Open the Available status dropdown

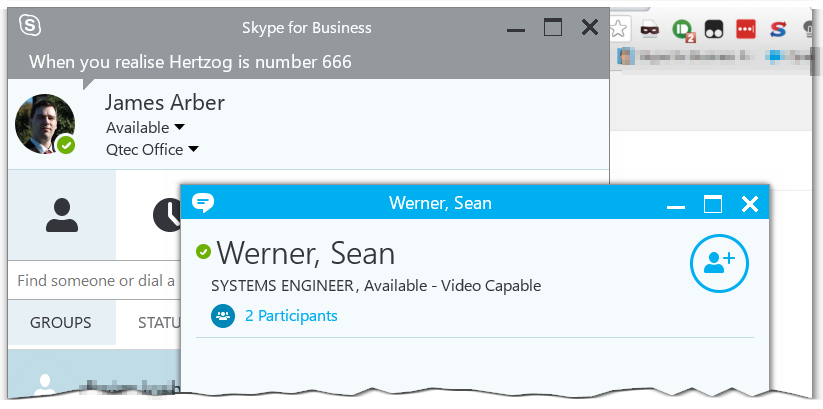point(145,128)
